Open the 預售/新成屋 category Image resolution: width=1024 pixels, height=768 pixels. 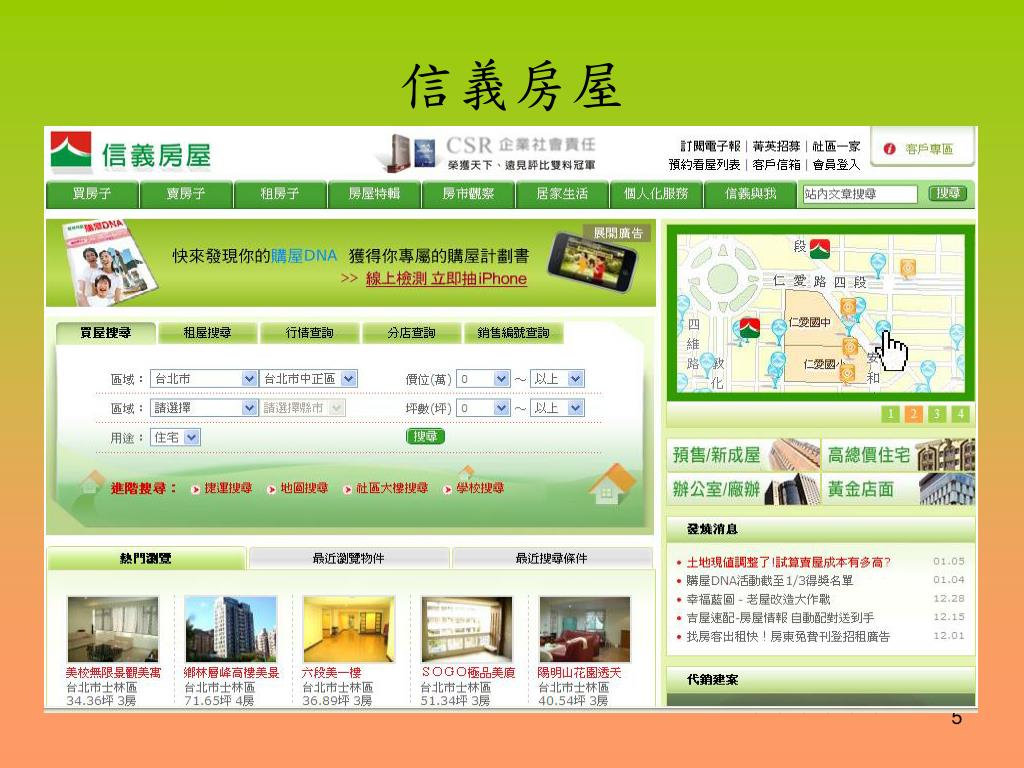pyautogui.click(x=743, y=455)
